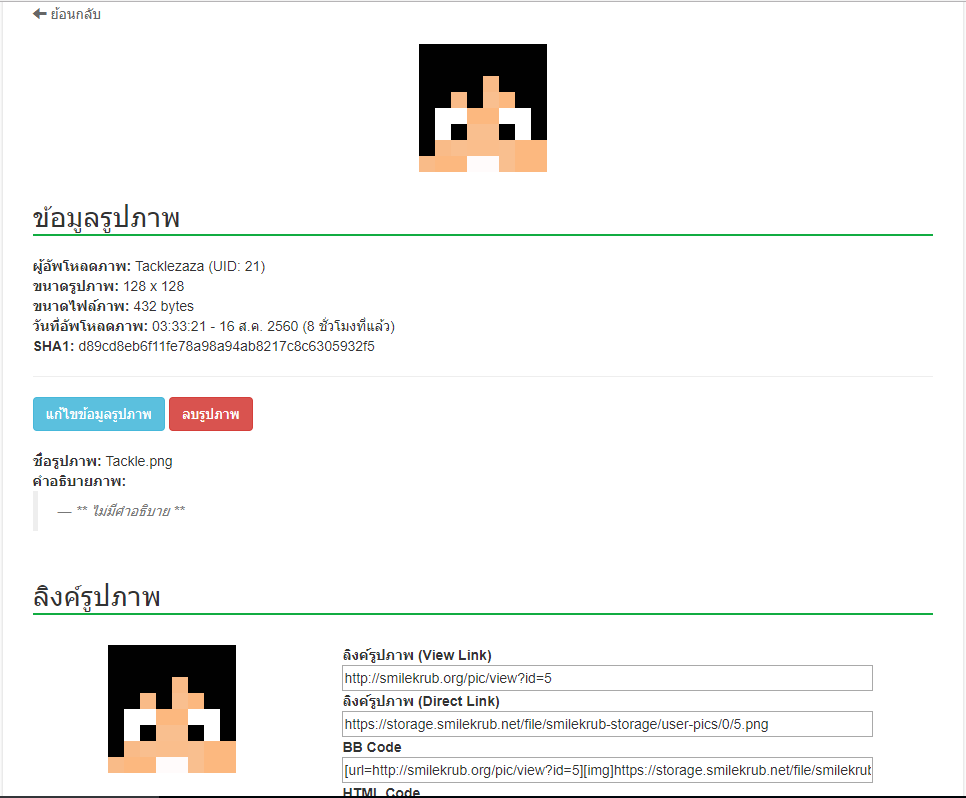
Task: Focus the View Link URL field
Action: click(x=607, y=678)
